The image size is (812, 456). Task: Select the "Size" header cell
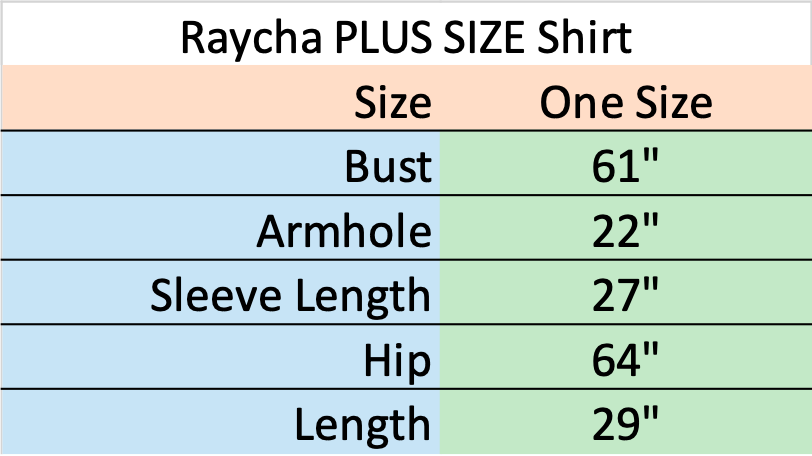393,102
